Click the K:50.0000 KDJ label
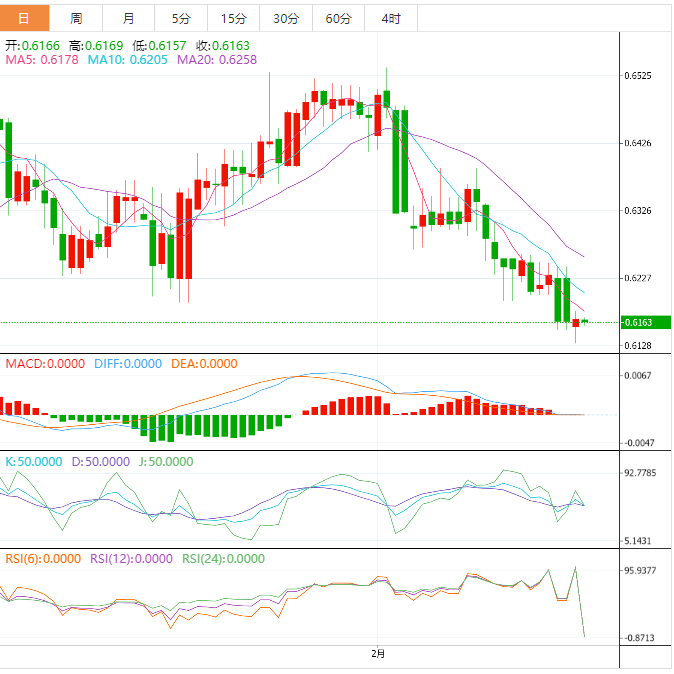The image size is (674, 674). pos(34,462)
